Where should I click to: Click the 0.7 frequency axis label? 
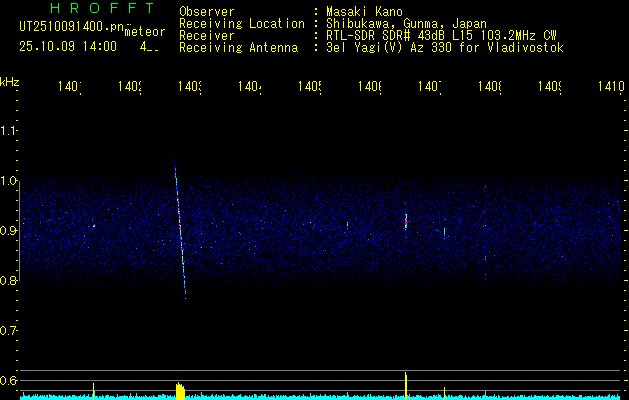tap(10, 330)
